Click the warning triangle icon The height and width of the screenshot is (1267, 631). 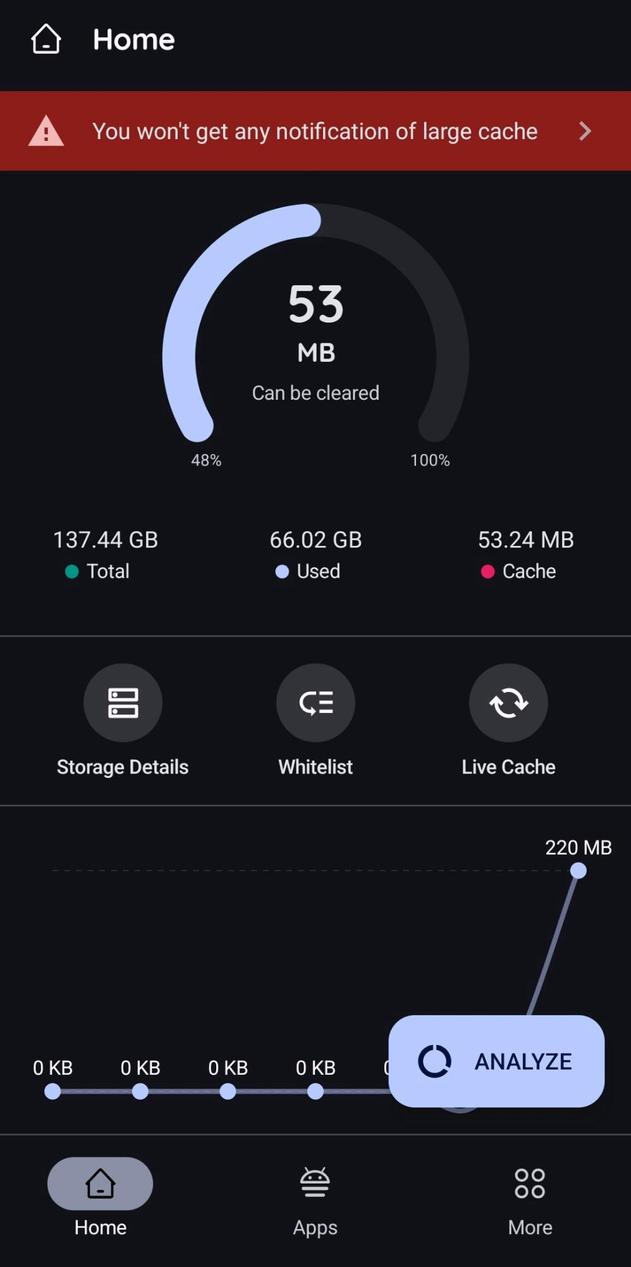tap(45, 130)
